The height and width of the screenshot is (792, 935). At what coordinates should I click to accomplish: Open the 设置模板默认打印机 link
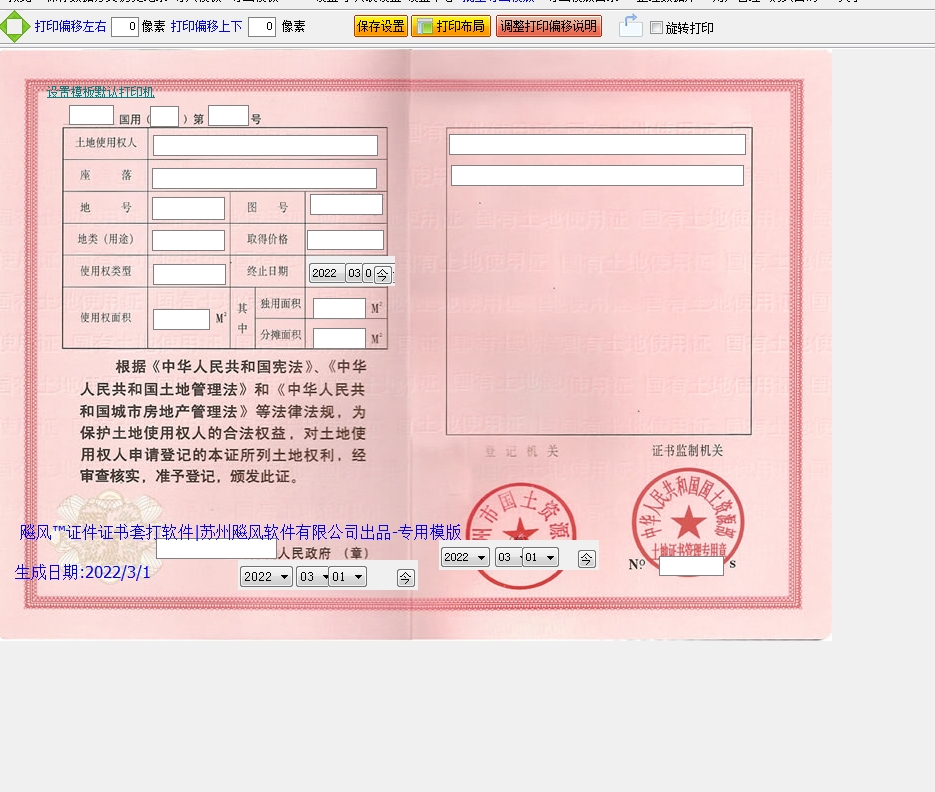coord(101,92)
